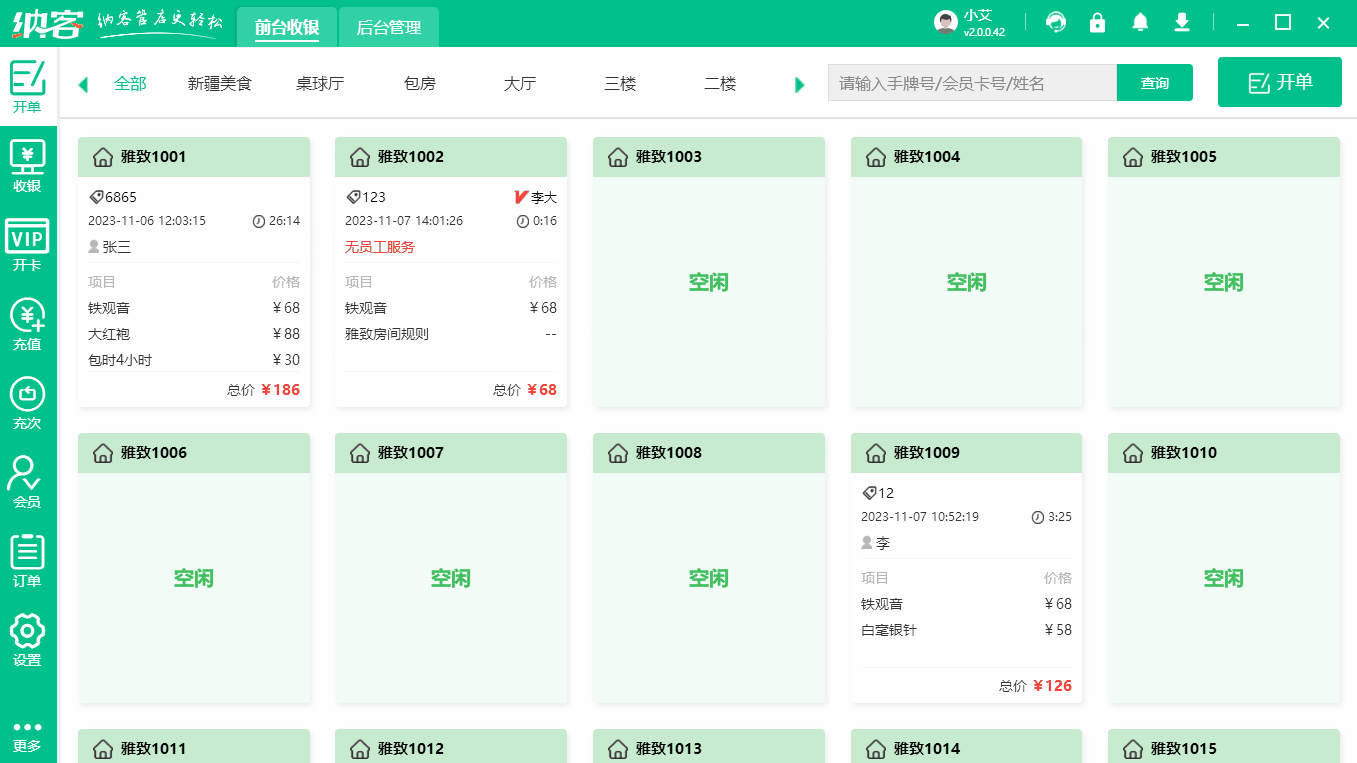
Task: Click the download icon in titlebar
Action: [x=1182, y=21]
